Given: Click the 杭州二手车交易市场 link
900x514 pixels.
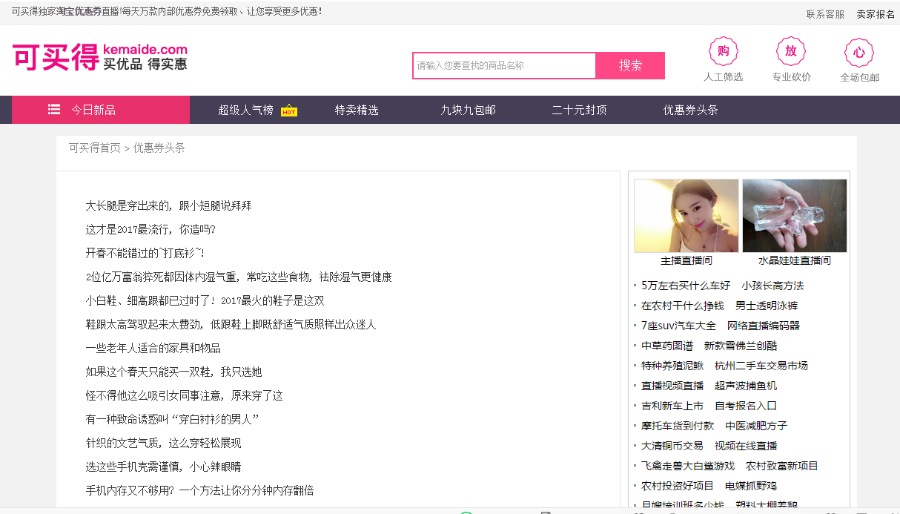Looking at the screenshot, I should 761,365.
